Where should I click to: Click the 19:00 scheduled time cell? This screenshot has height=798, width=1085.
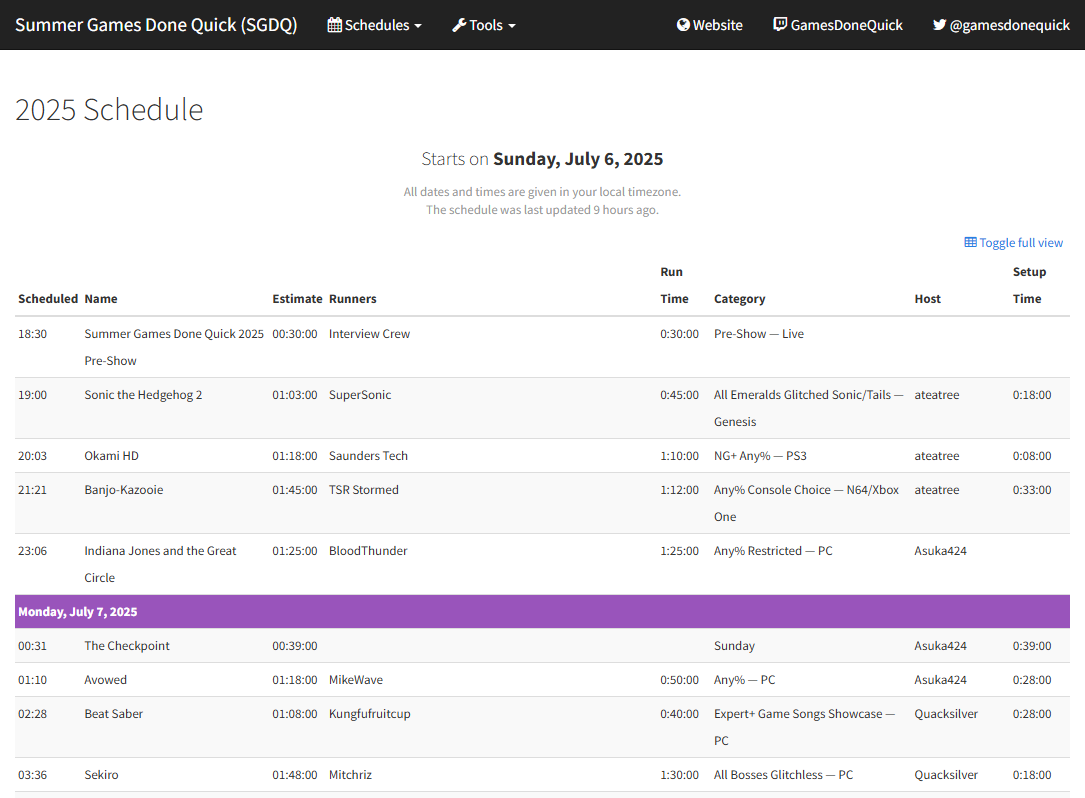point(33,395)
